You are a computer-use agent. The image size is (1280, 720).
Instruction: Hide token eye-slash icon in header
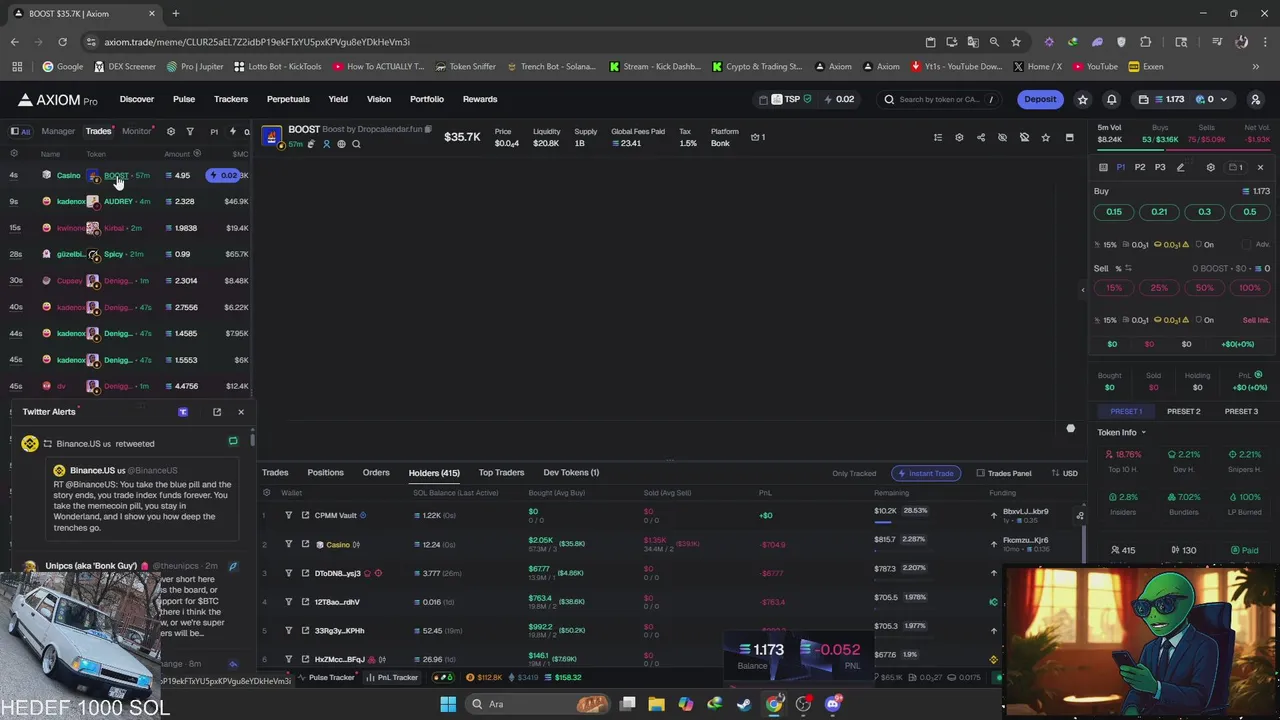pos(1003,137)
